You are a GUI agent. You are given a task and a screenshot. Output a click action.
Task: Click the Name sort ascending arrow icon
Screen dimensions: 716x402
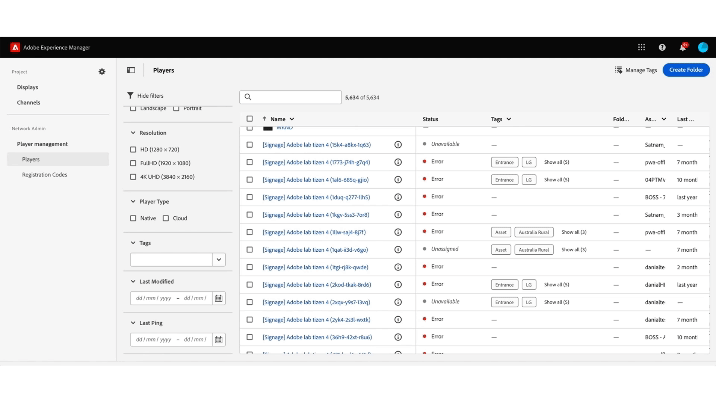click(x=264, y=119)
